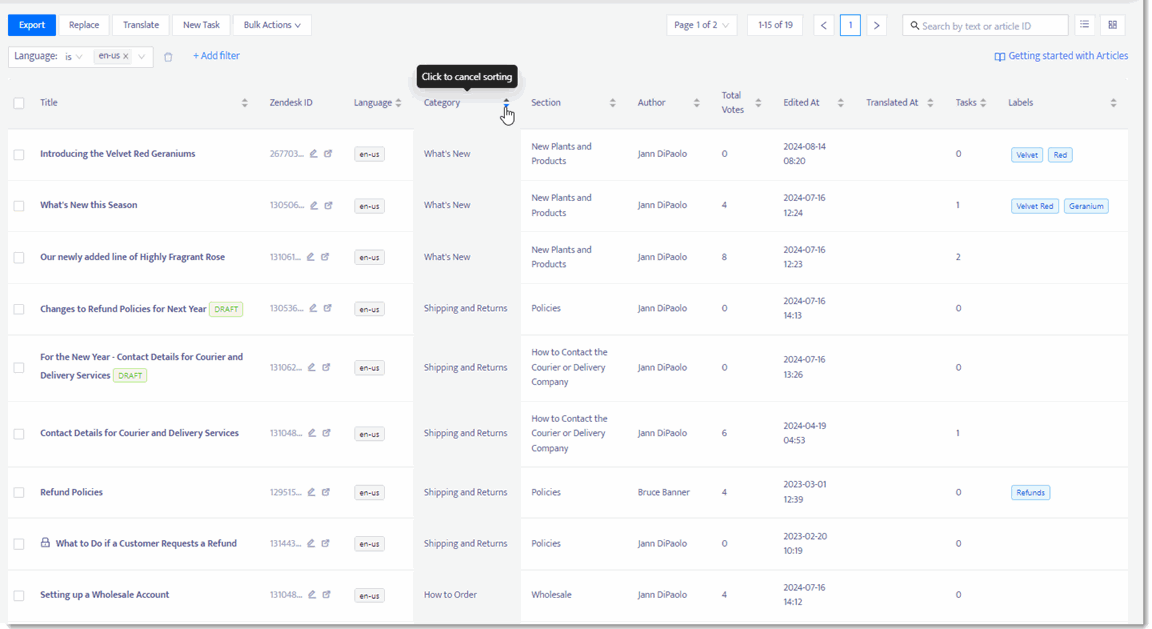Open Getting started with Articles guide
Image resolution: width=1152 pixels, height=629 pixels.
(1061, 56)
